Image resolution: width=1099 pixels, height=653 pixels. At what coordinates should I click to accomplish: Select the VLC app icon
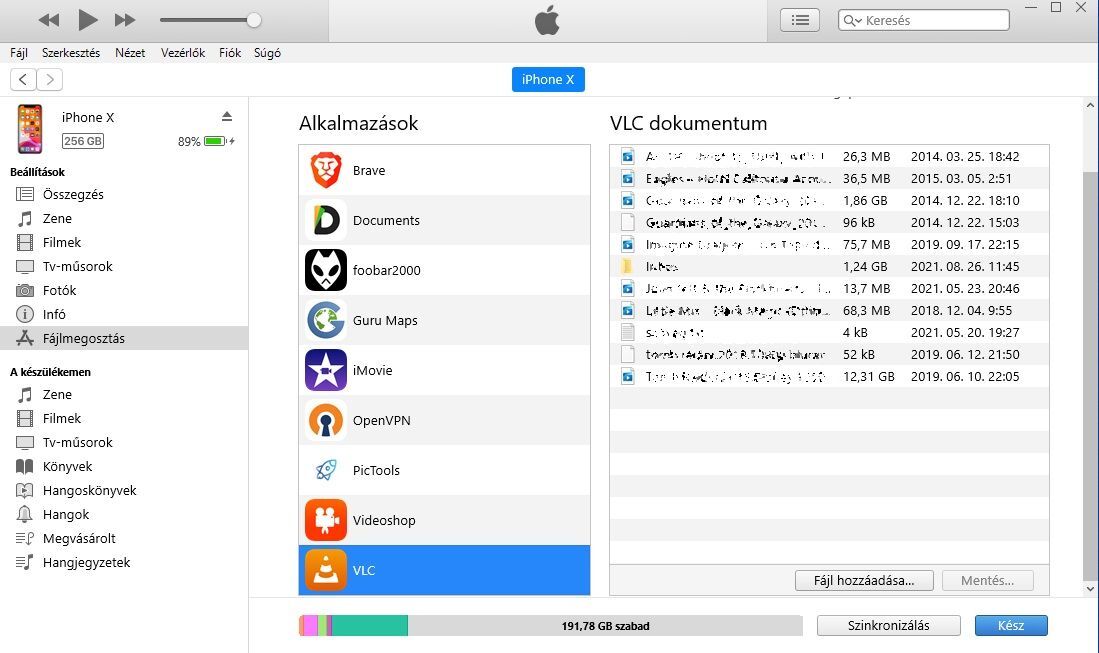point(326,570)
